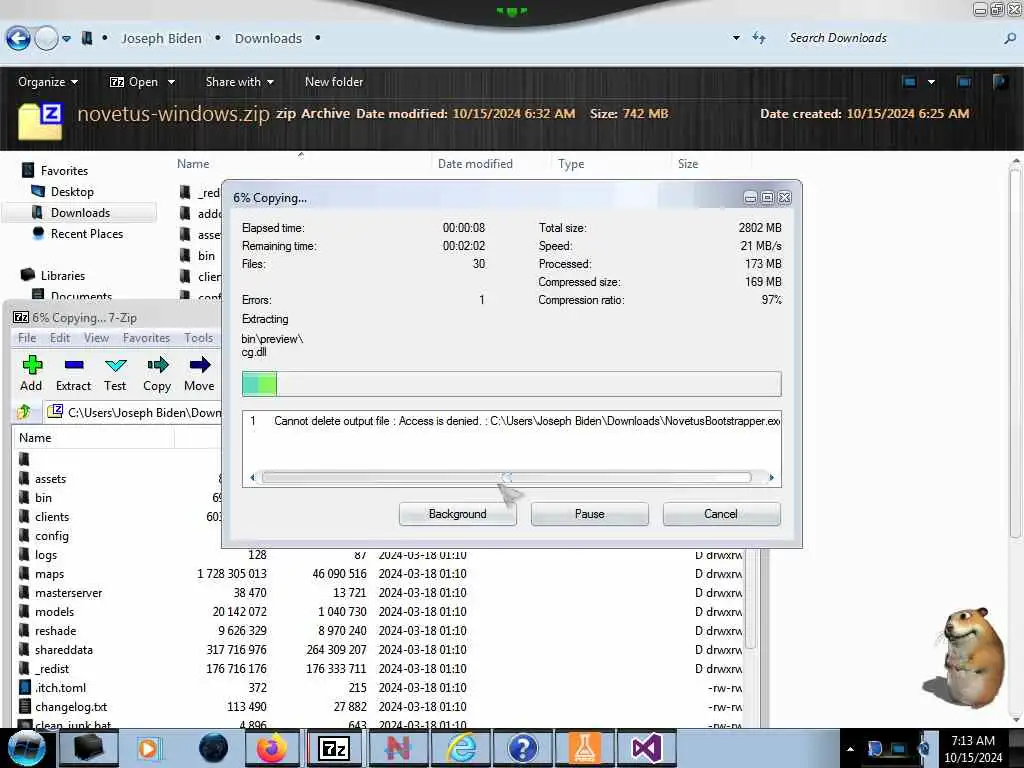
Task: Click the Explorer Forward navigation button
Action: tap(46, 39)
